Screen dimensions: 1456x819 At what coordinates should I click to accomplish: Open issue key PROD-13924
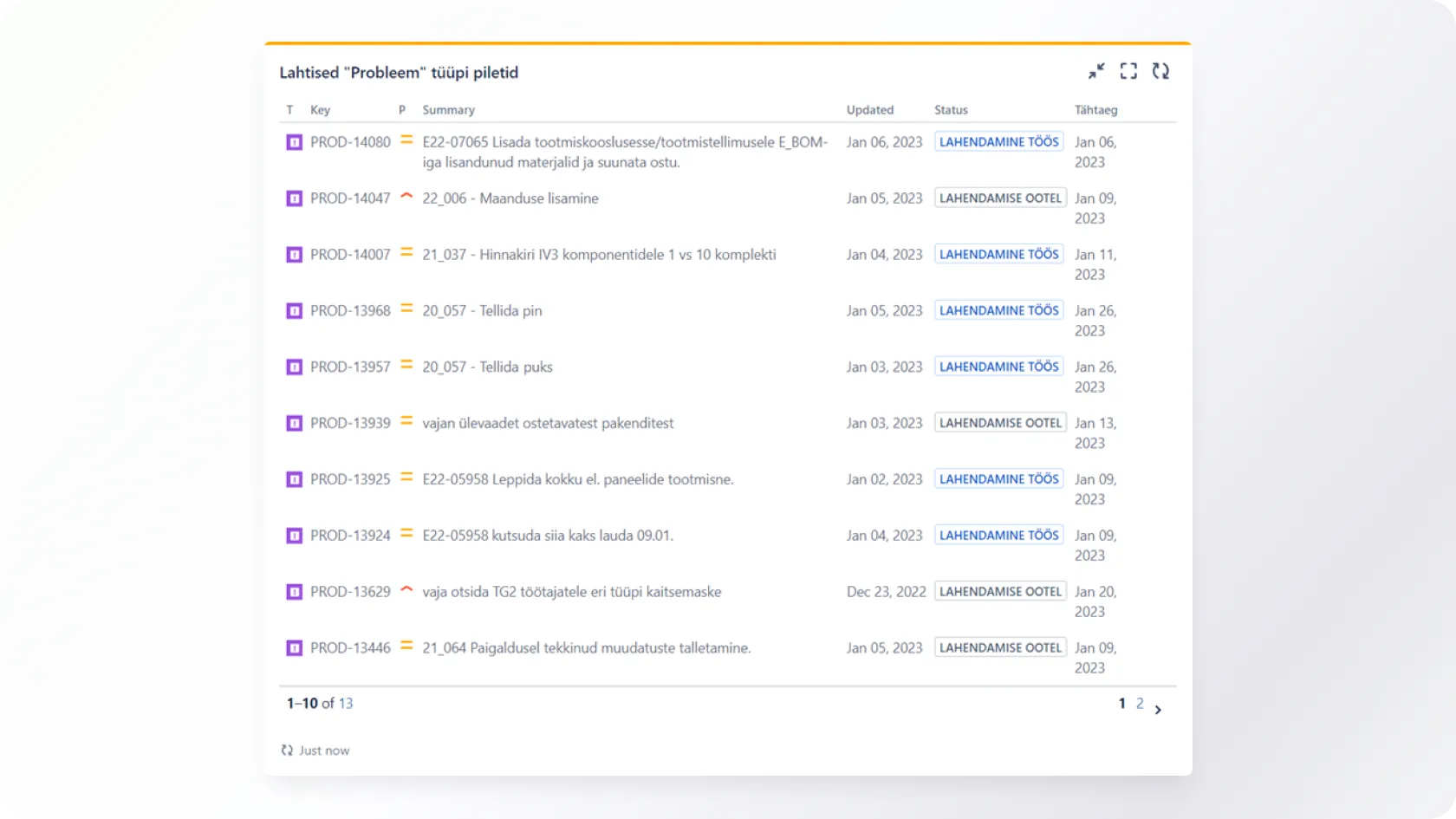(x=350, y=536)
